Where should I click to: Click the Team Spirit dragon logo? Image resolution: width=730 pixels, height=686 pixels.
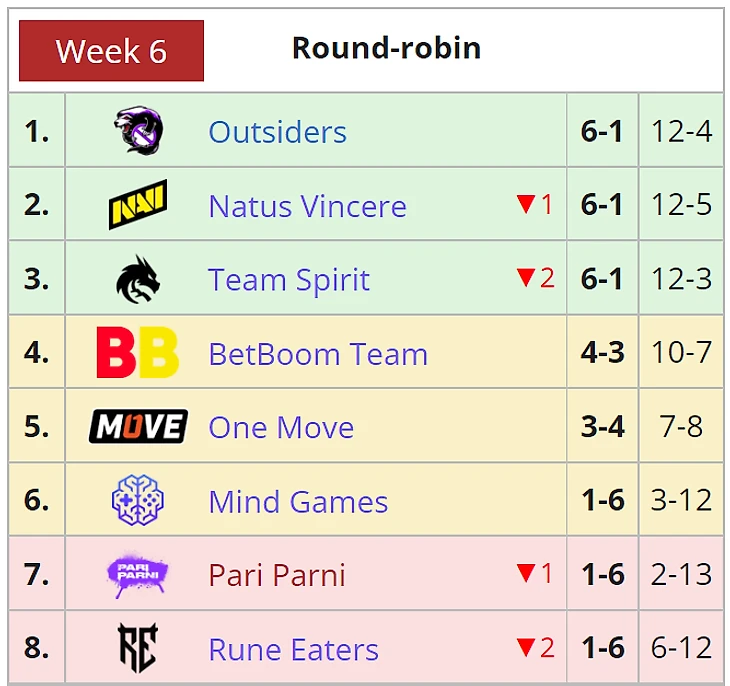click(138, 279)
